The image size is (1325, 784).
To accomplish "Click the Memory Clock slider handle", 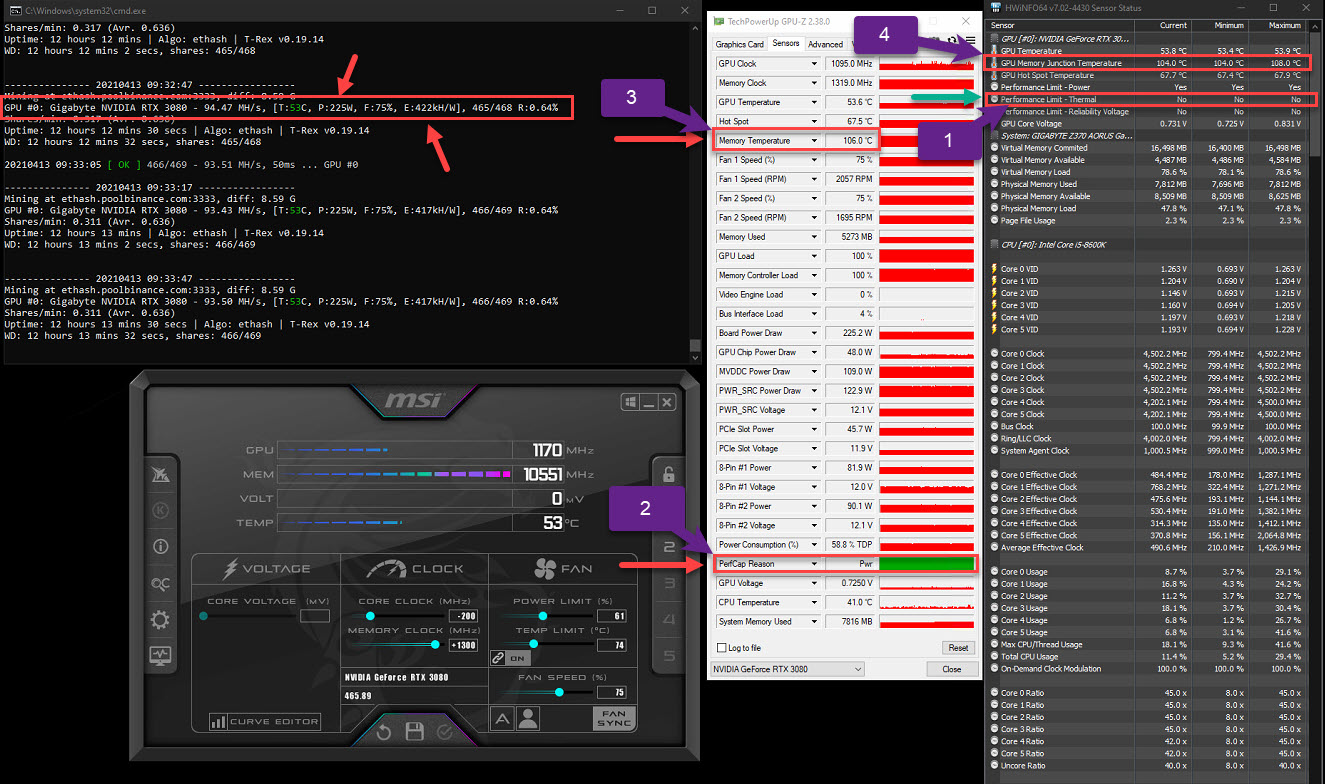I will (436, 645).
